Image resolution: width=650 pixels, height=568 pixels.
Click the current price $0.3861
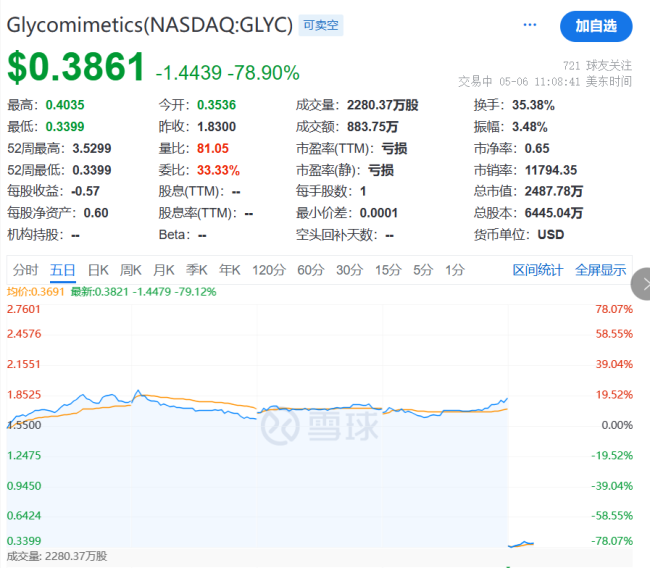76,66
